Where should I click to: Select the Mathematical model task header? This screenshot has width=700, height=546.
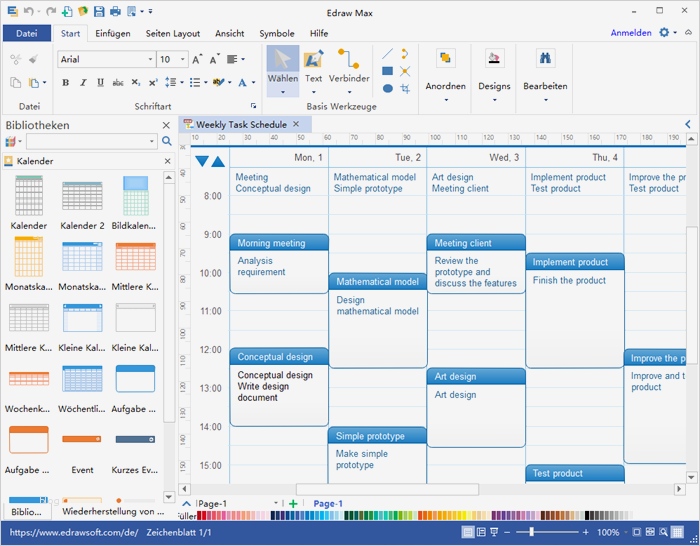coord(378,282)
